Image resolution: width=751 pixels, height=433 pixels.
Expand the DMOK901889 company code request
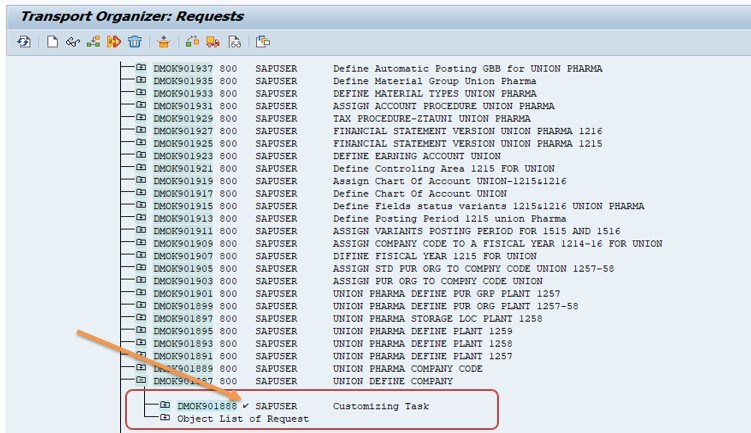coord(141,369)
